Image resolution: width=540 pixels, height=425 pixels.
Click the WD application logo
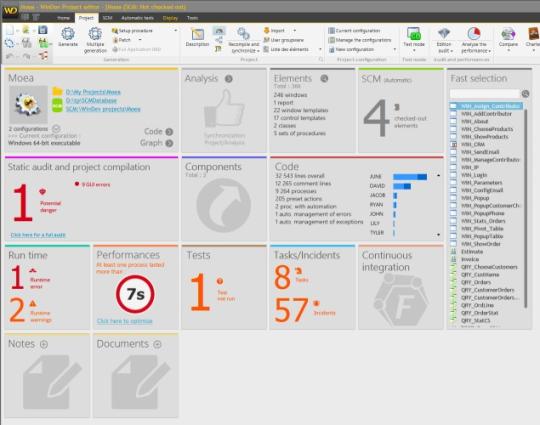click(10, 10)
